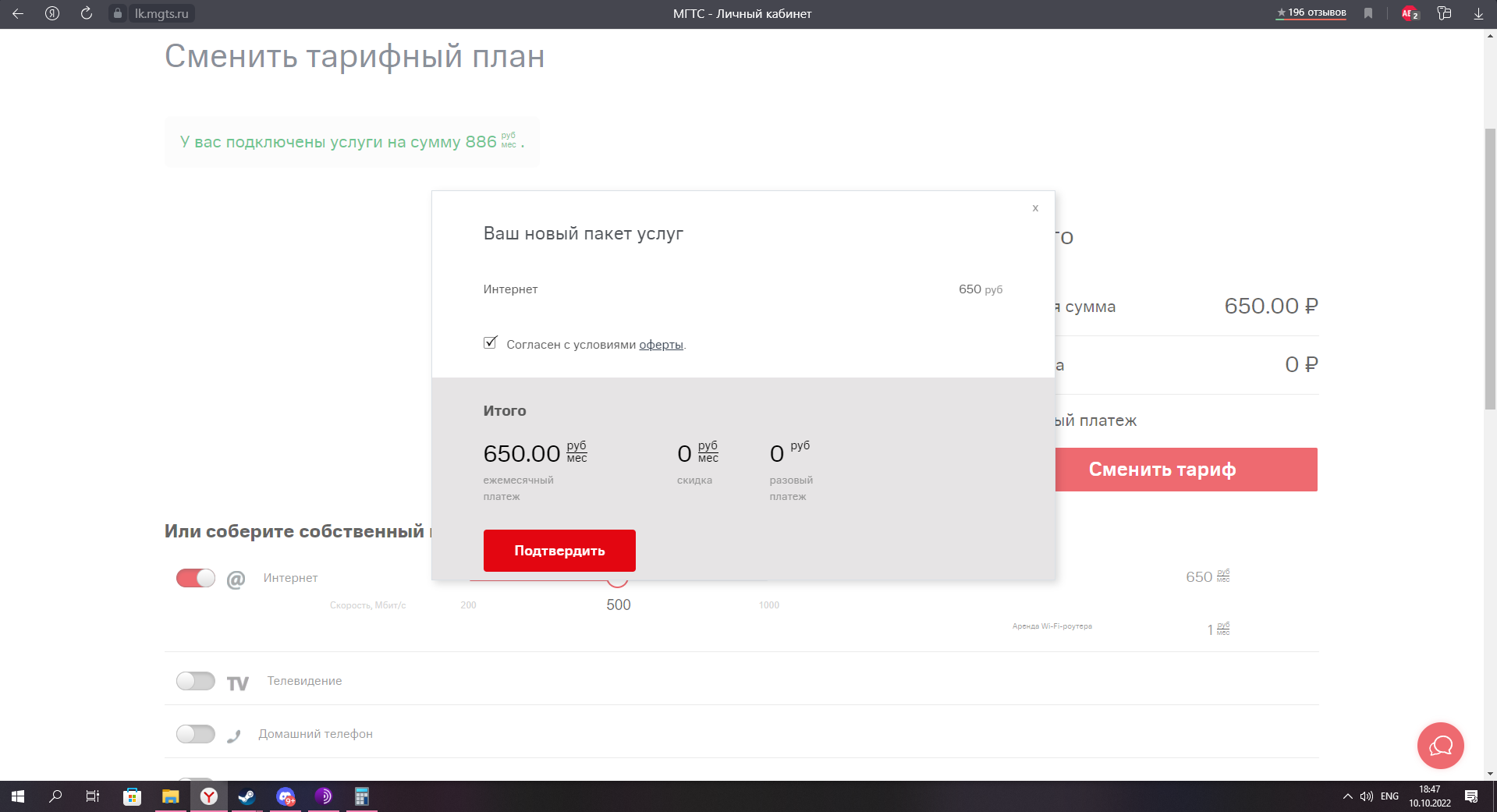
Task: Click the speed slider handle at 500
Action: coord(618,583)
